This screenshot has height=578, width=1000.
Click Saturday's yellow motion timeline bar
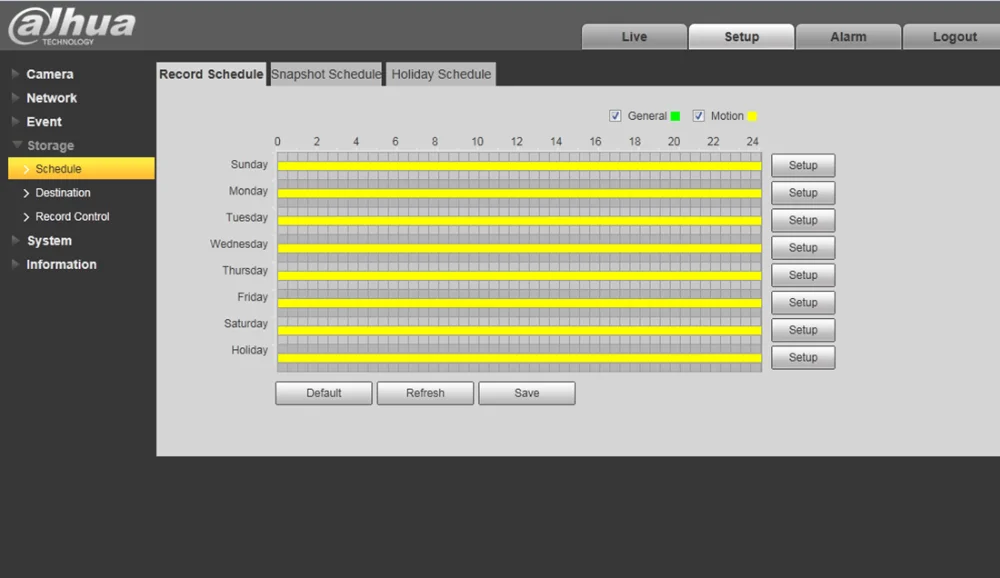click(519, 330)
